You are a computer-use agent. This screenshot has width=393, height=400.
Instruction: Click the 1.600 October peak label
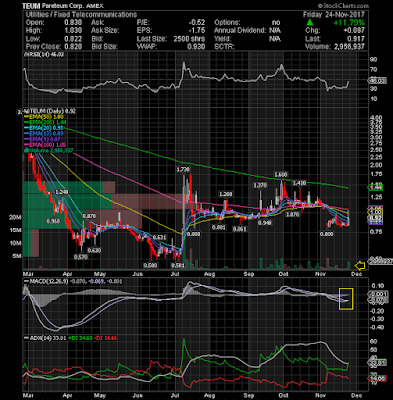click(281, 175)
